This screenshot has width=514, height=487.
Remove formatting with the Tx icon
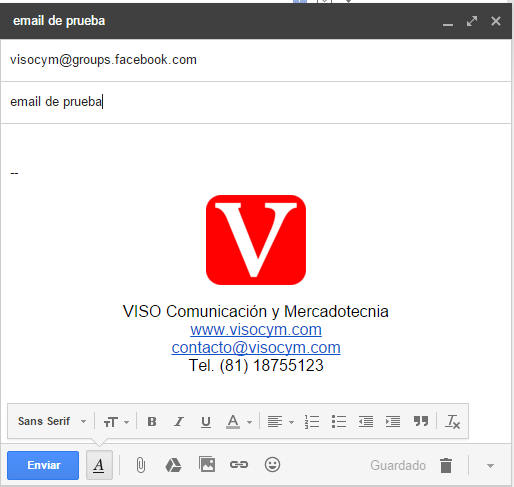pyautogui.click(x=452, y=422)
